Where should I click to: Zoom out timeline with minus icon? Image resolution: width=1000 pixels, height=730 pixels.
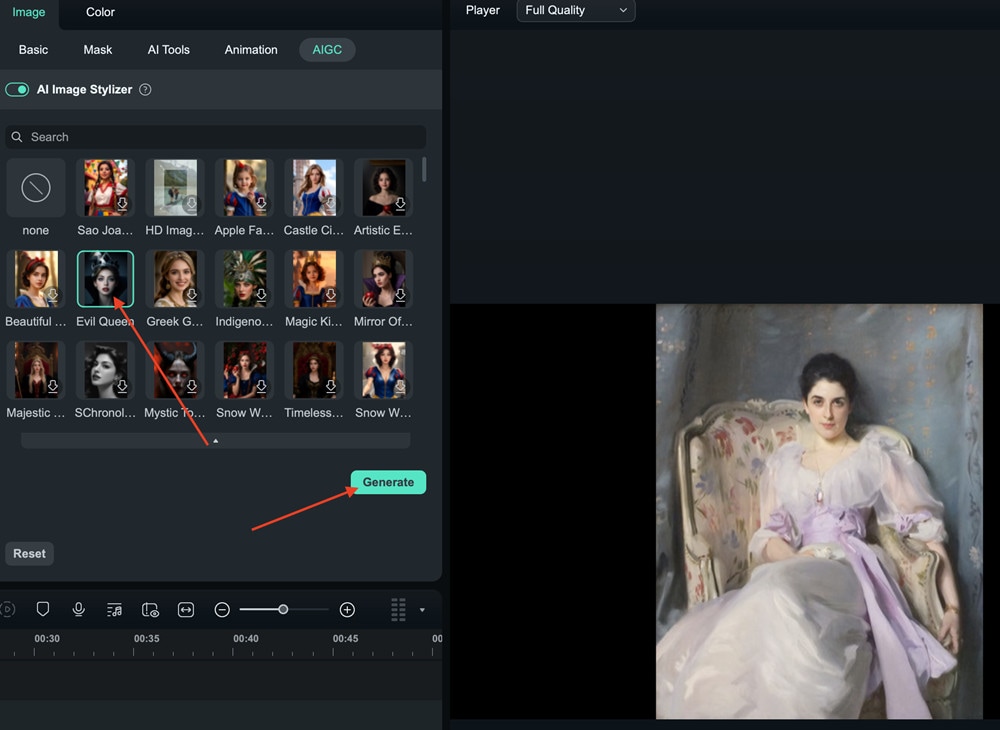click(222, 610)
